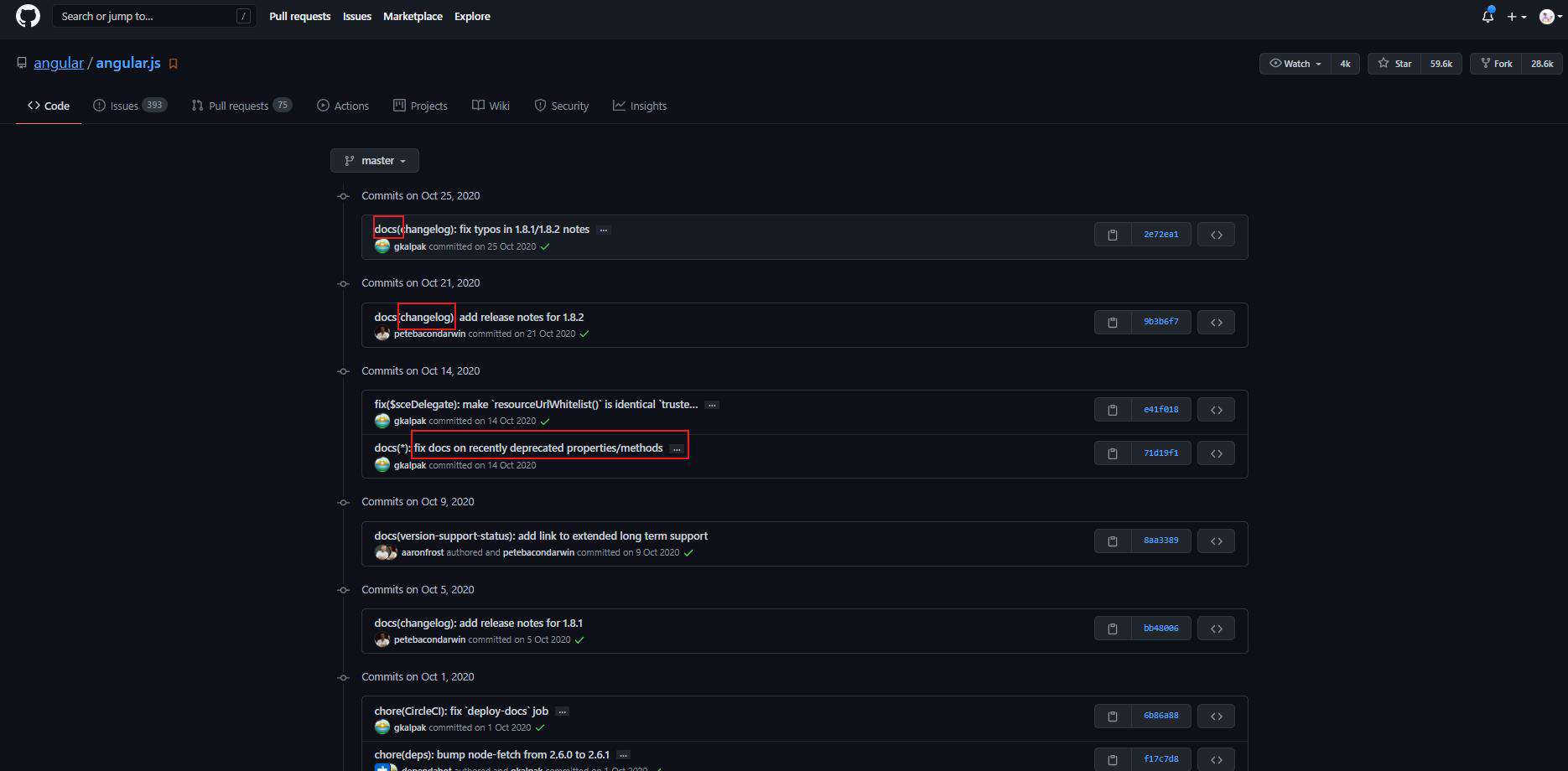The image size is (1568, 771).
Task: Fork the angular.js repository
Action: [1496, 64]
